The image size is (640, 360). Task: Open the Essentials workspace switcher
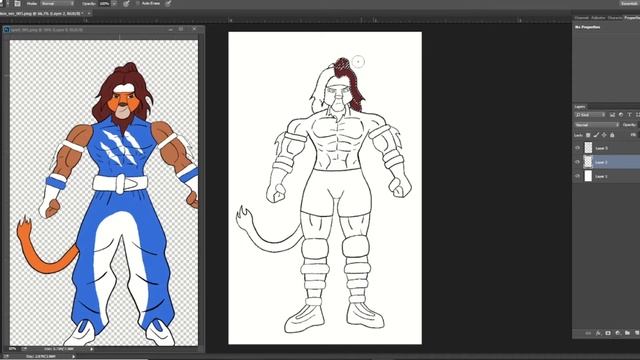click(630, 3)
